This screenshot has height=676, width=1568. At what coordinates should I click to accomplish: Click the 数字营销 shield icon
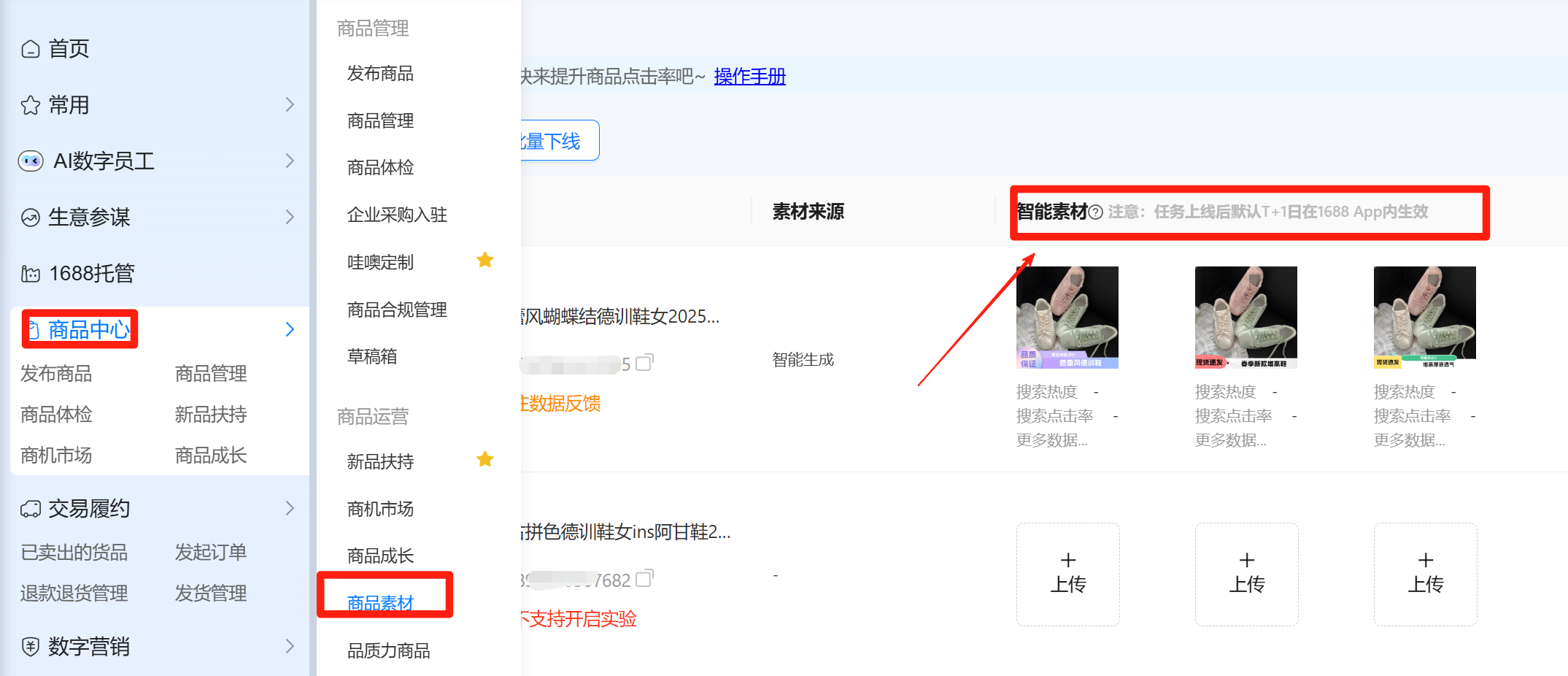(31, 647)
